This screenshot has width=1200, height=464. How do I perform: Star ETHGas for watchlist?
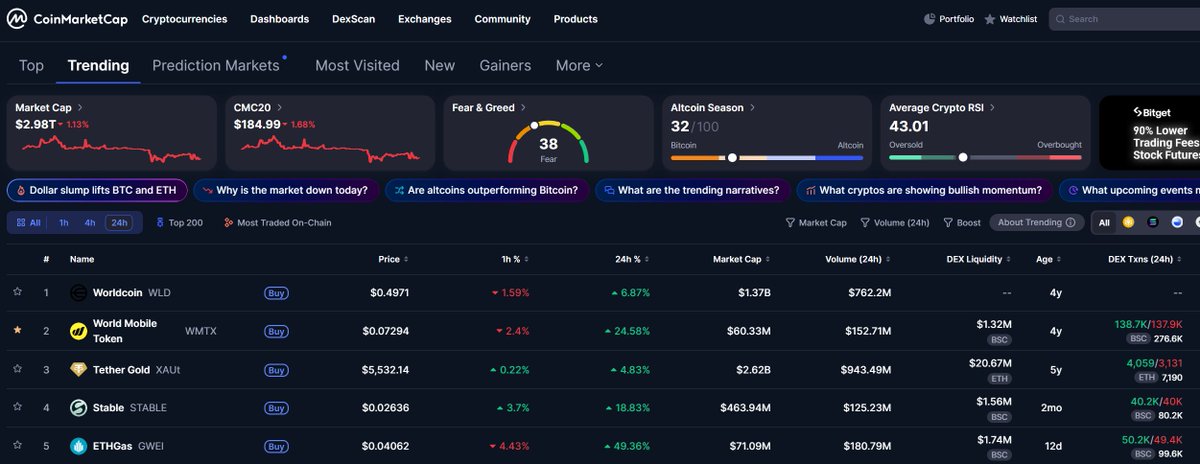tap(17, 446)
